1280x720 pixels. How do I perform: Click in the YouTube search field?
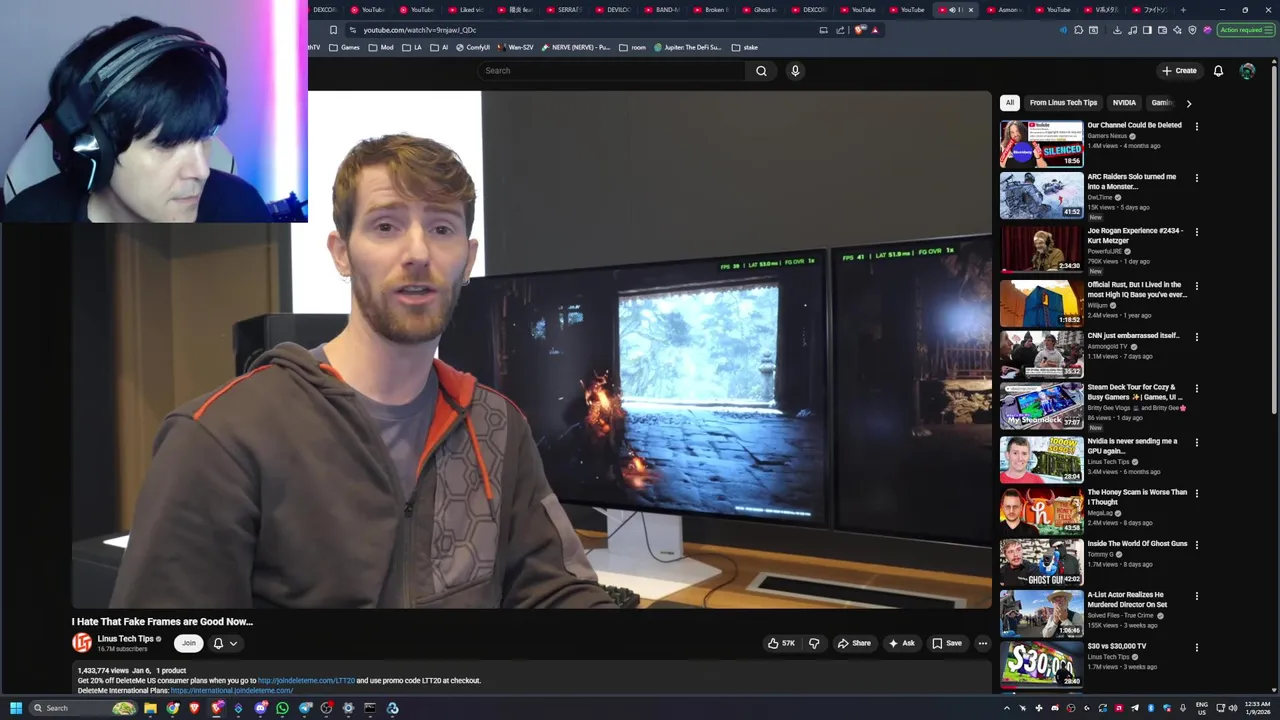(x=612, y=71)
